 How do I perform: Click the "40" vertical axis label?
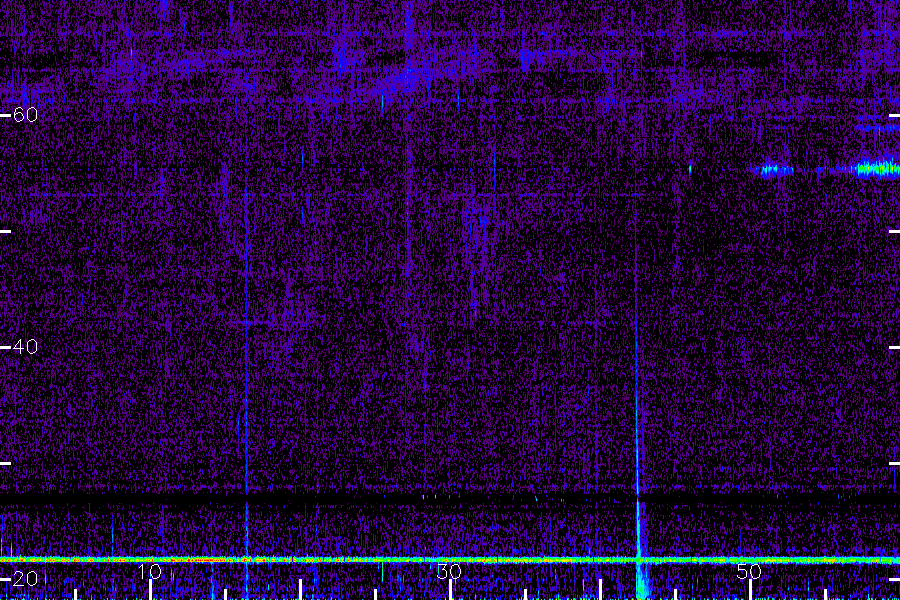[x=25, y=347]
